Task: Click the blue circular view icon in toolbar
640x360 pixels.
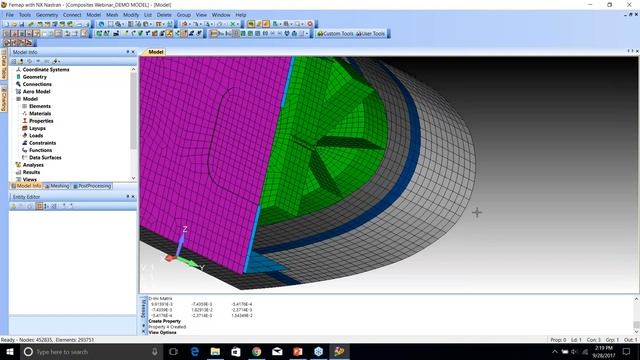Action: click(x=102, y=24)
